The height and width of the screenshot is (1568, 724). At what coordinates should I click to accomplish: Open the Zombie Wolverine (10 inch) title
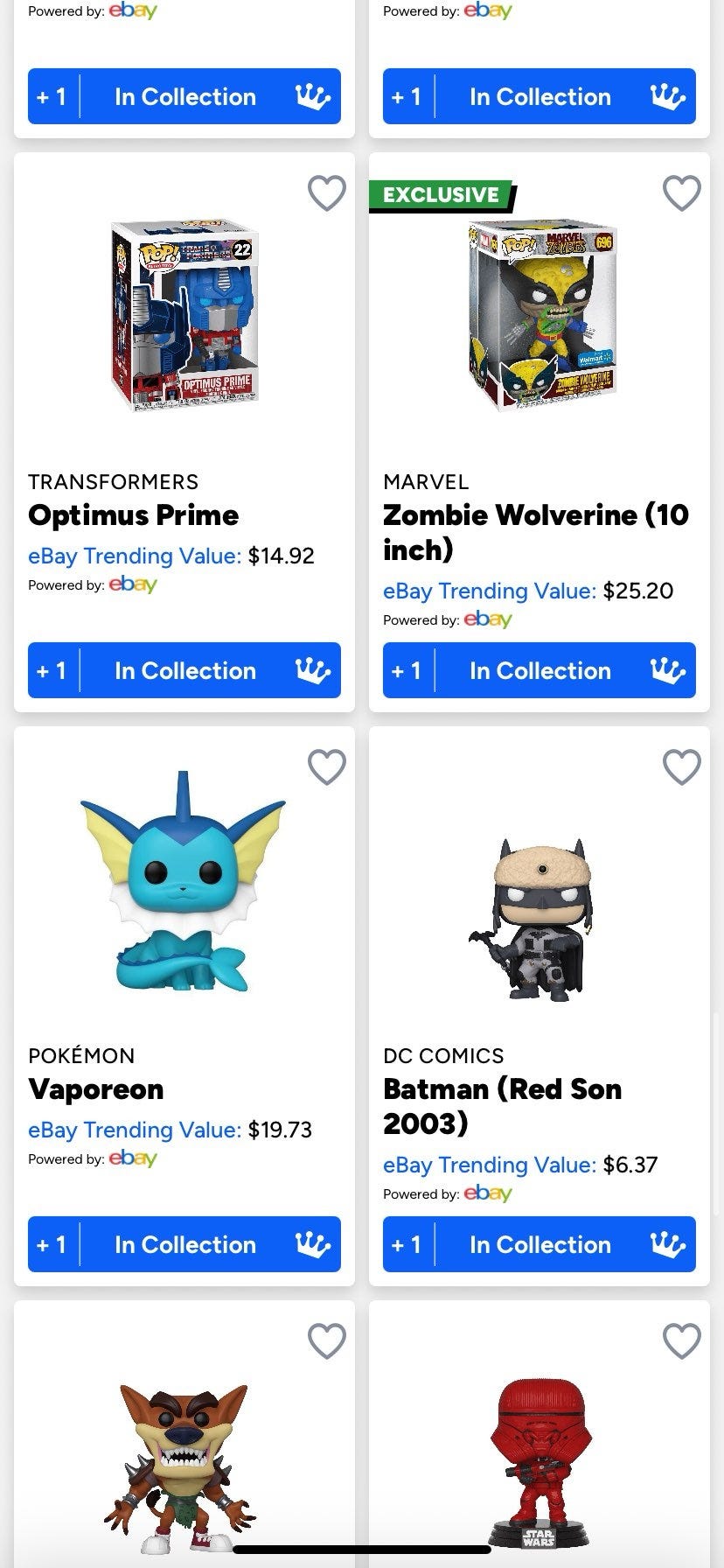coord(535,532)
